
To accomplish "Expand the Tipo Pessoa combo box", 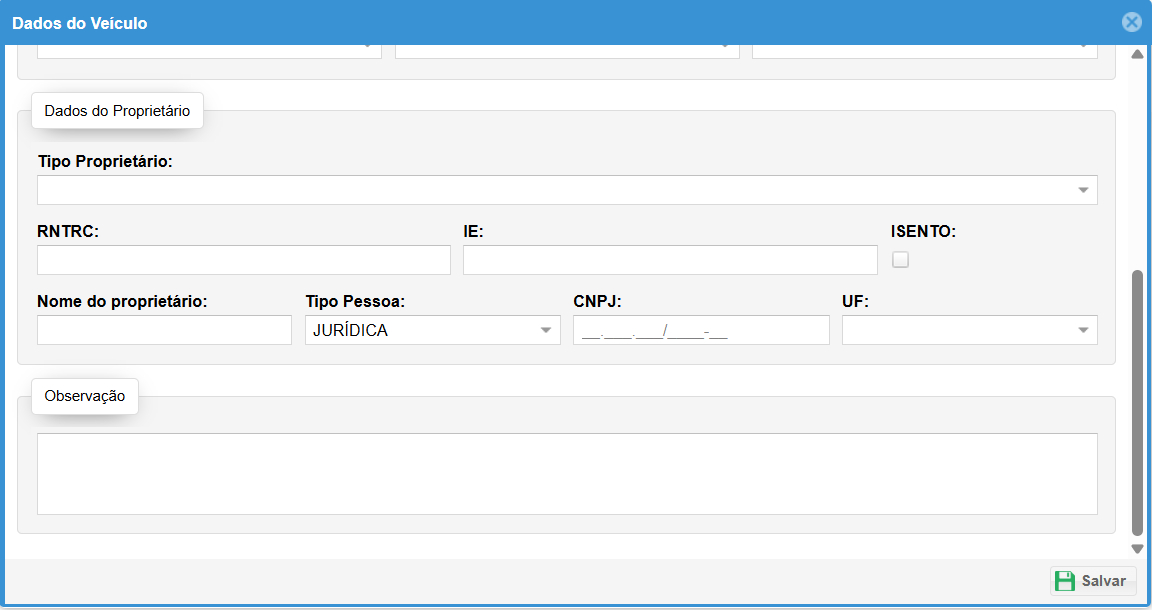I will (432, 330).
